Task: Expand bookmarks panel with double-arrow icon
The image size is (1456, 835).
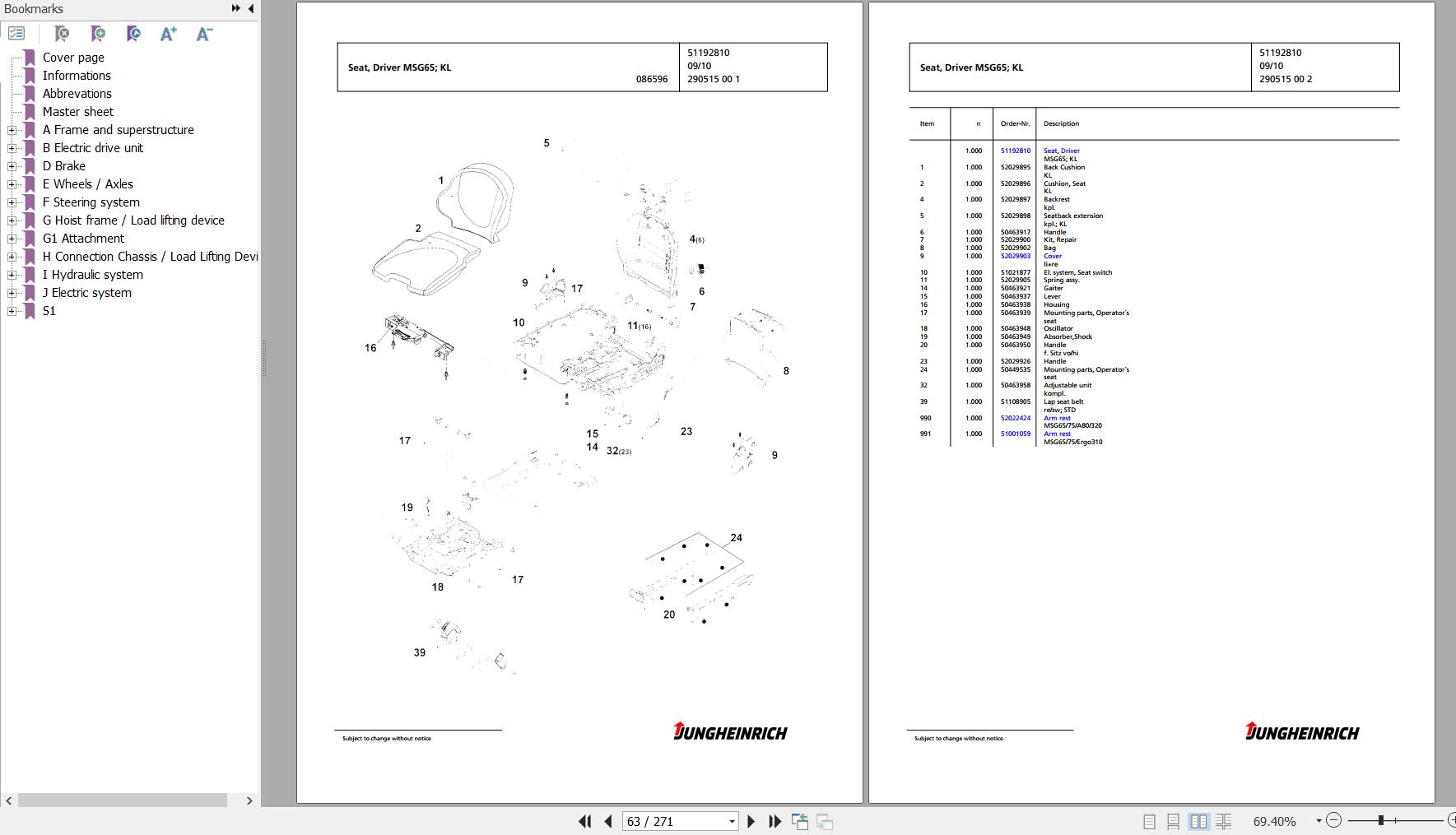Action: tap(236, 8)
